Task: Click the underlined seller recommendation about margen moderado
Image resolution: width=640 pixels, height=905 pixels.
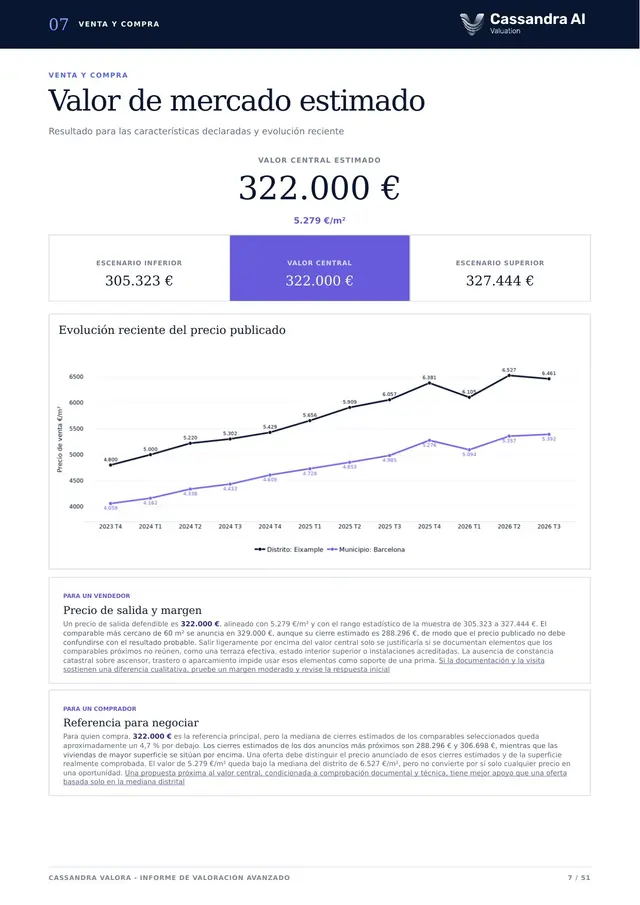Action: click(x=304, y=665)
